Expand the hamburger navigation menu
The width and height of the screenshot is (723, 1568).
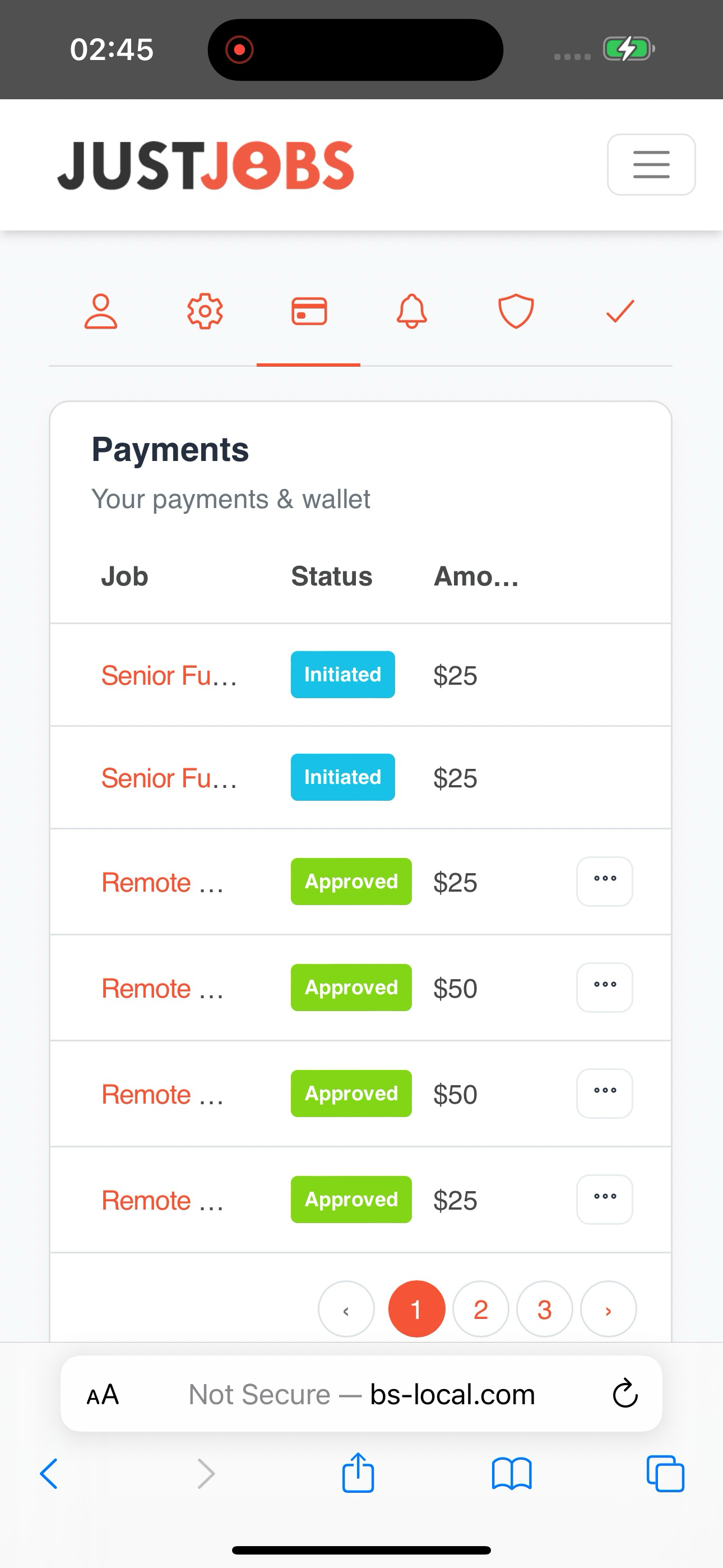651,164
